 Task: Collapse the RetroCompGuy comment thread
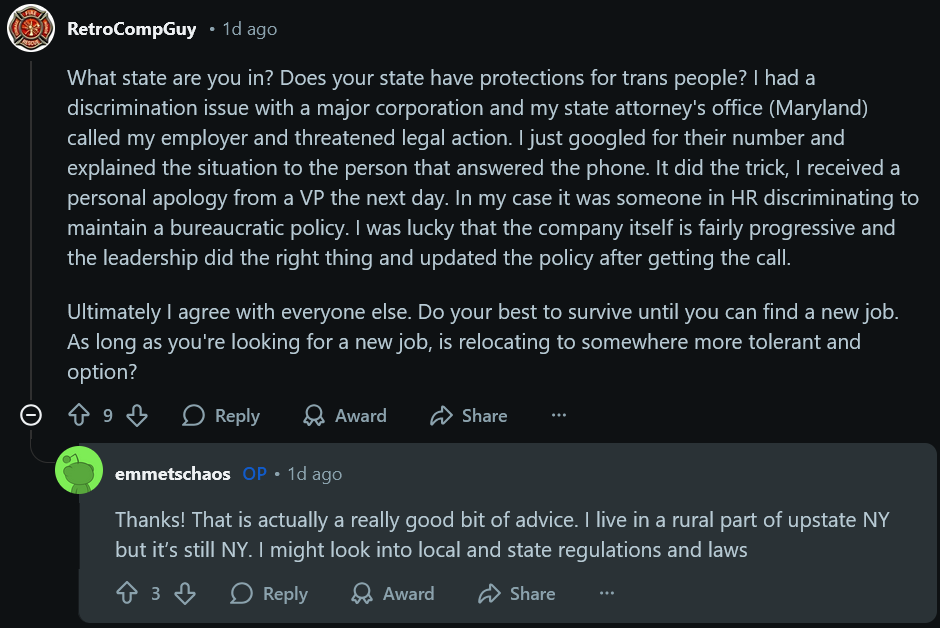point(31,415)
